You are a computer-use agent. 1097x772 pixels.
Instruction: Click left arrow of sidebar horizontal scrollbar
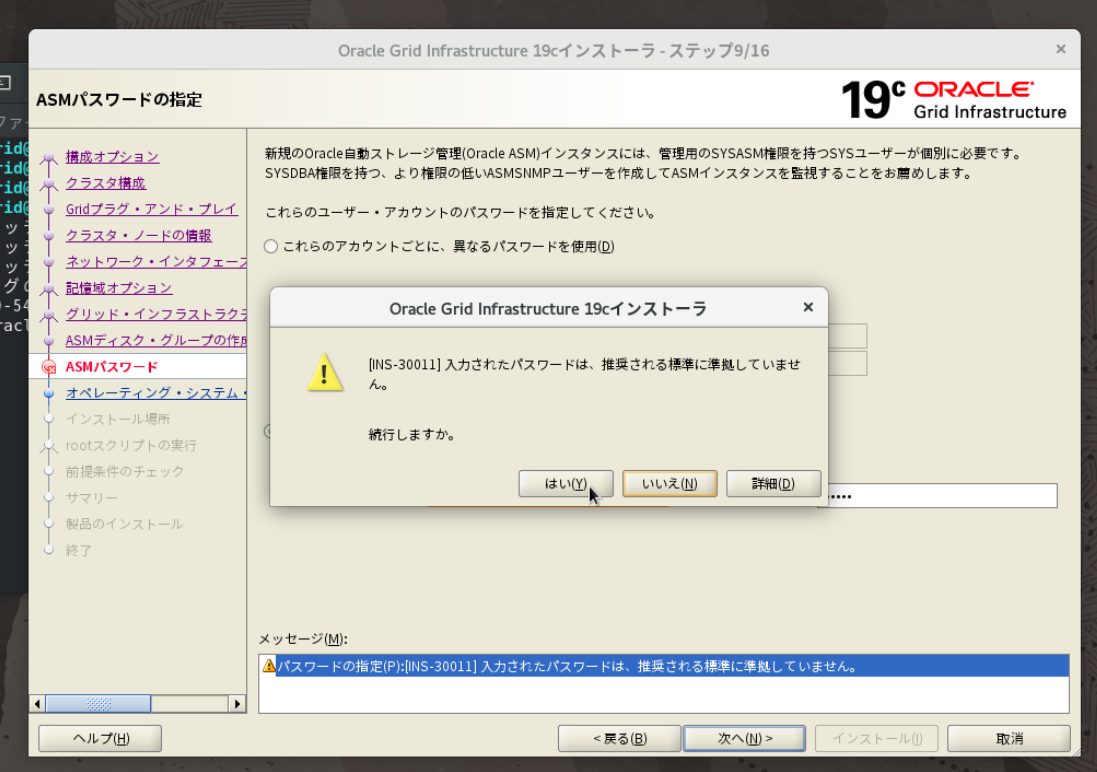pos(38,703)
